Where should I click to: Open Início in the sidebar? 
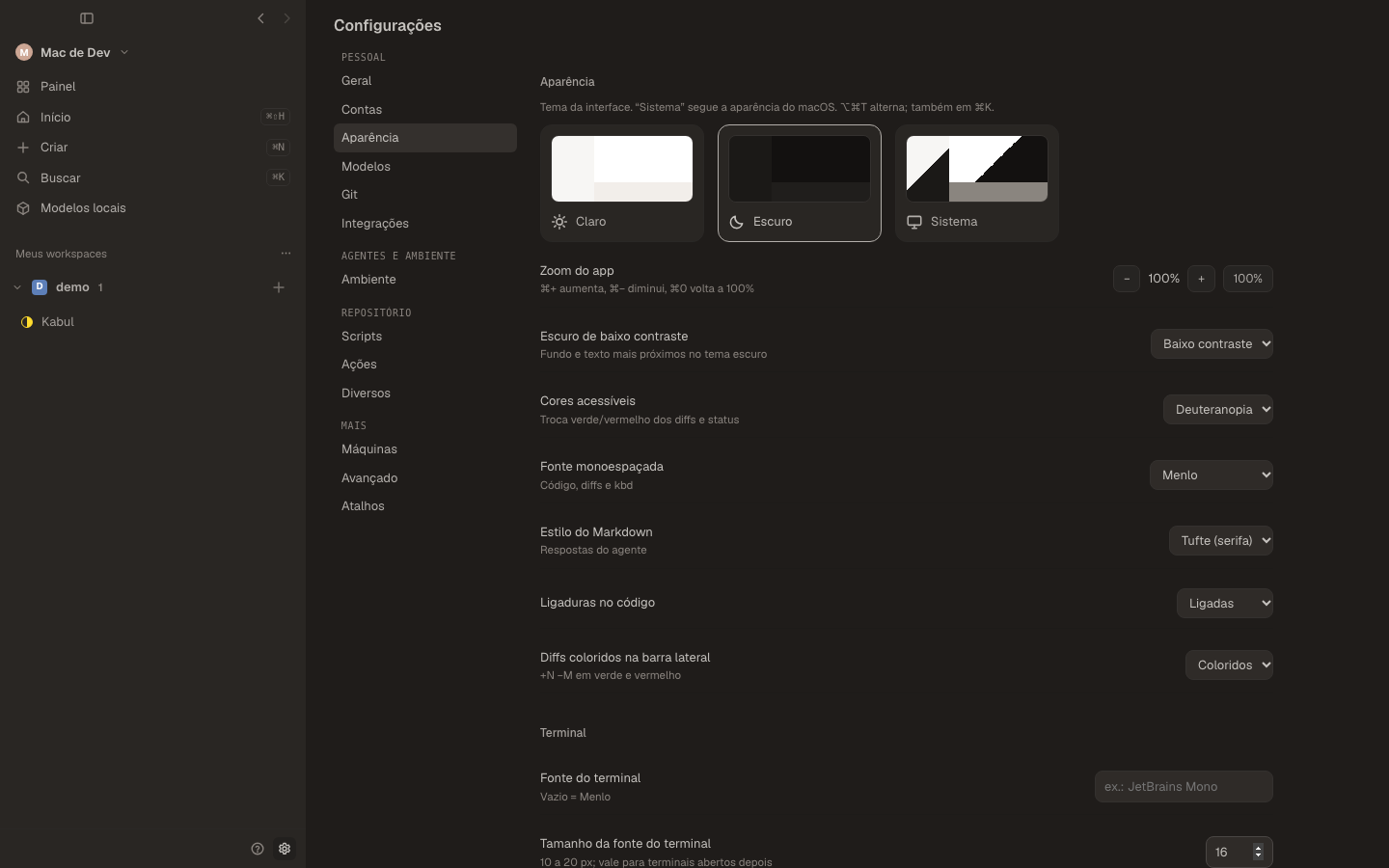[x=152, y=117]
